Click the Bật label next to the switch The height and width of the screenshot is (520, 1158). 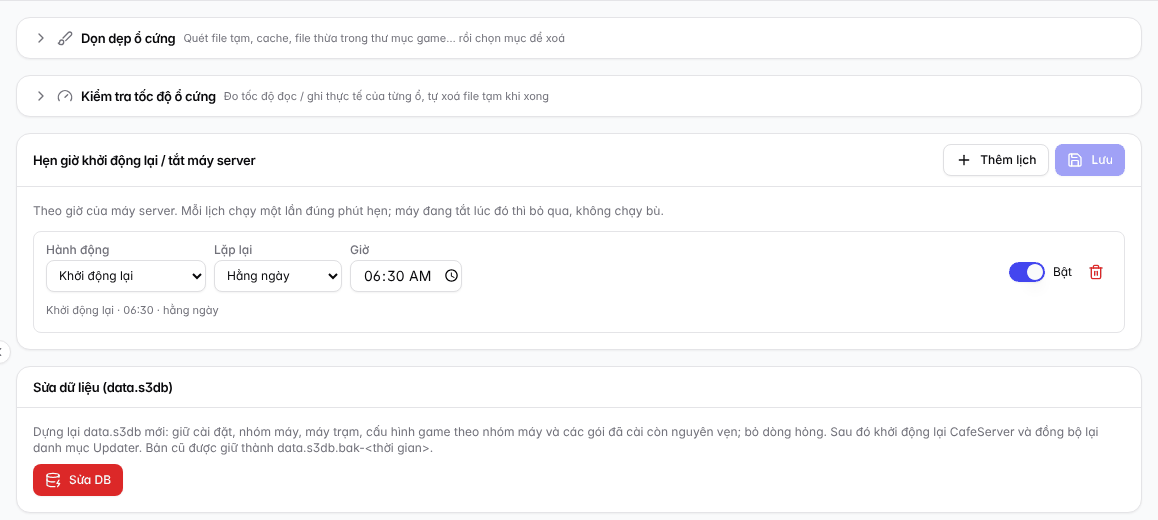1062,272
